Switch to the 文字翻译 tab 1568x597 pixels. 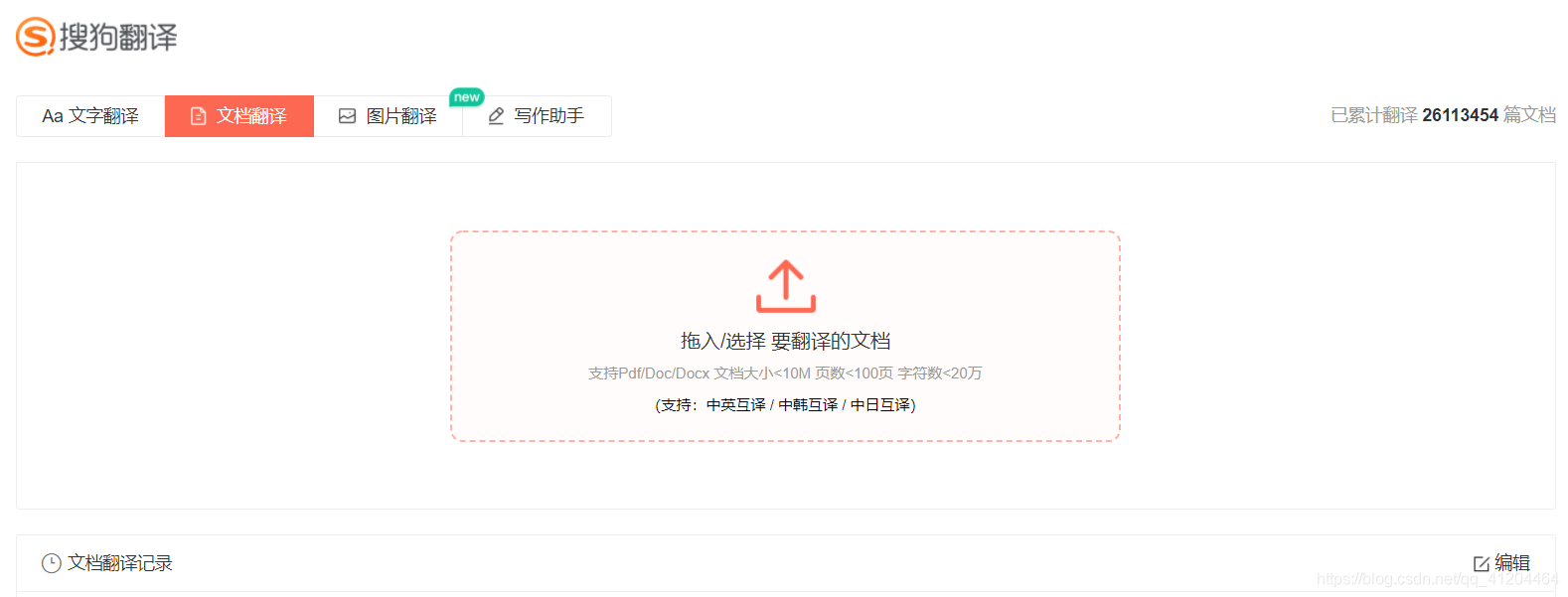pos(90,116)
